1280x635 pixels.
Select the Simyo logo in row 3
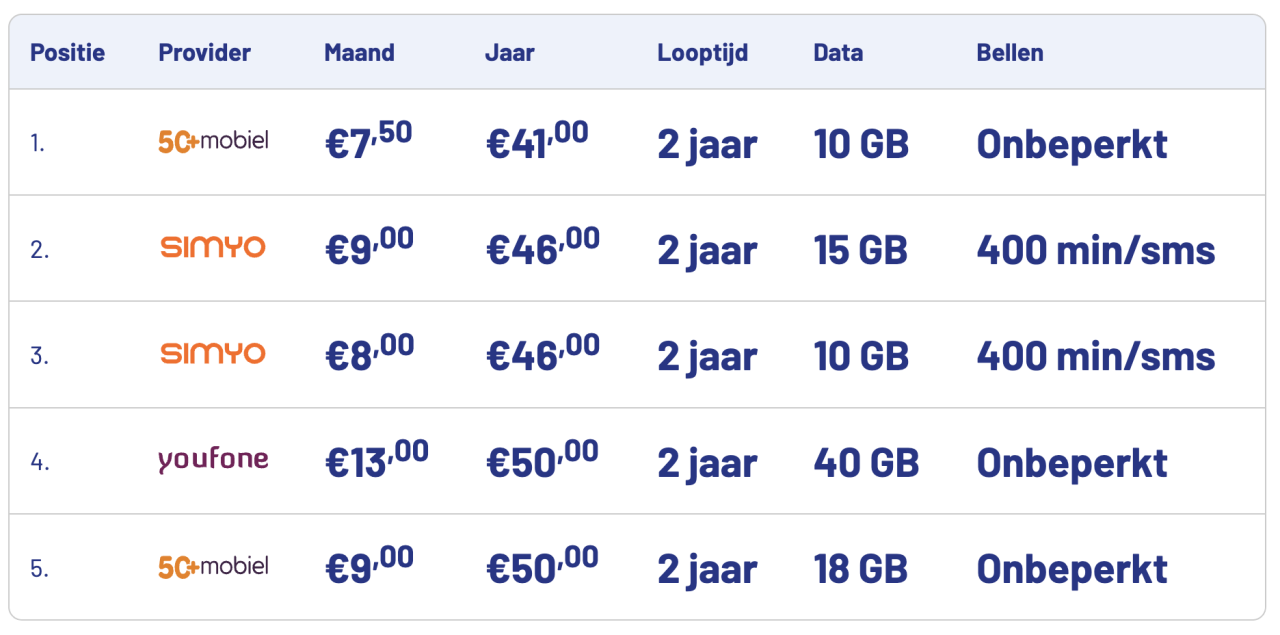[213, 354]
